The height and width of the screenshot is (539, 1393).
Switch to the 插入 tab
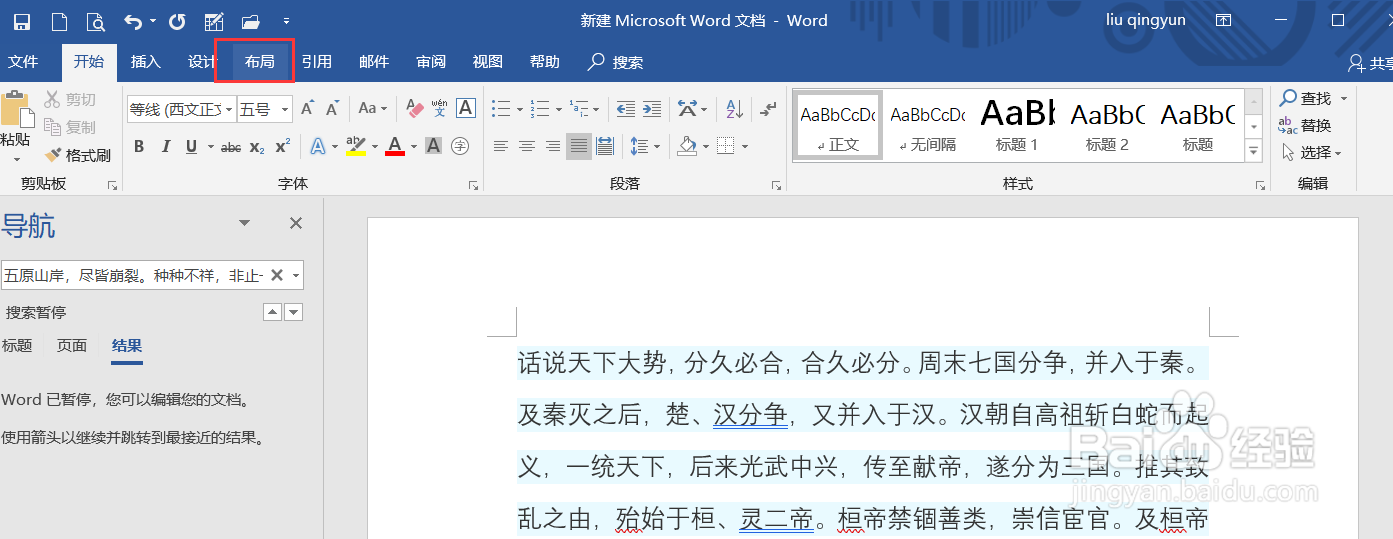click(x=145, y=62)
